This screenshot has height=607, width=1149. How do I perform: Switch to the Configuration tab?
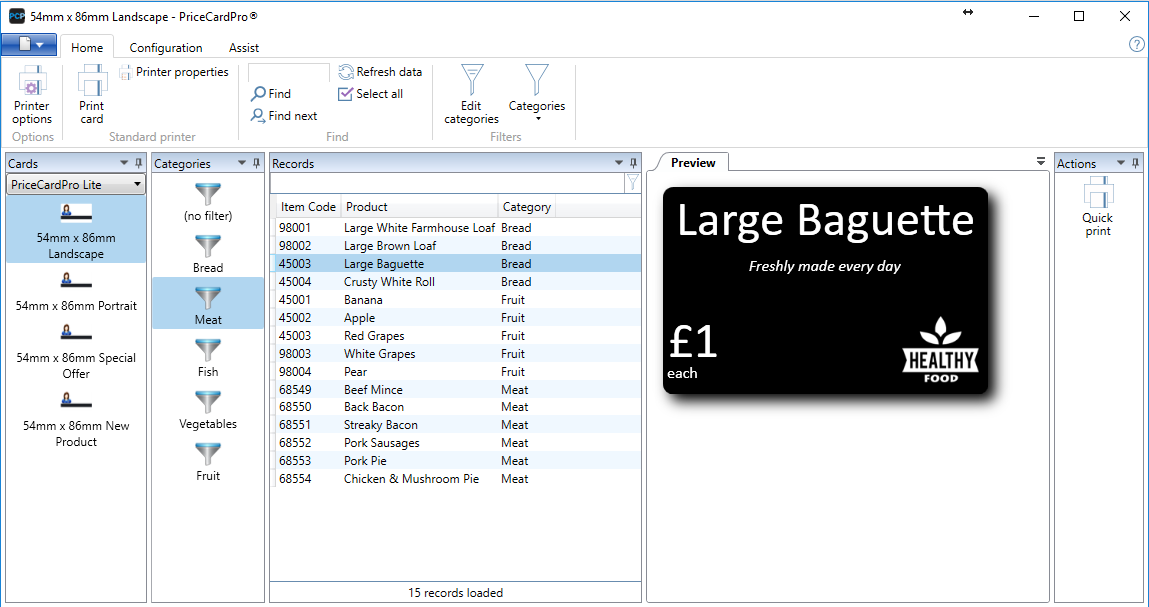click(x=166, y=48)
